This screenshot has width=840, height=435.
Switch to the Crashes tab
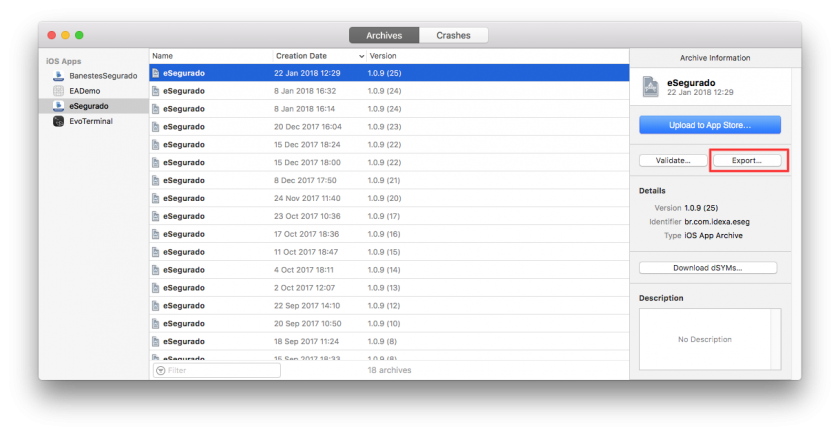point(453,35)
